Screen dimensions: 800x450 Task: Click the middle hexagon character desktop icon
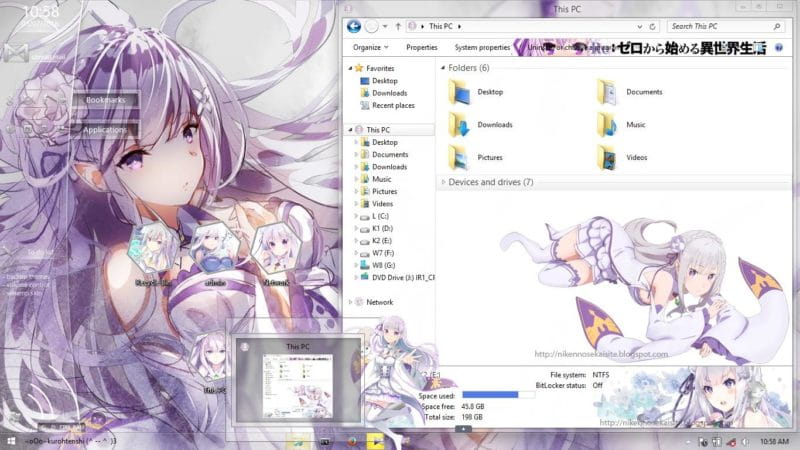pyautogui.click(x=215, y=247)
